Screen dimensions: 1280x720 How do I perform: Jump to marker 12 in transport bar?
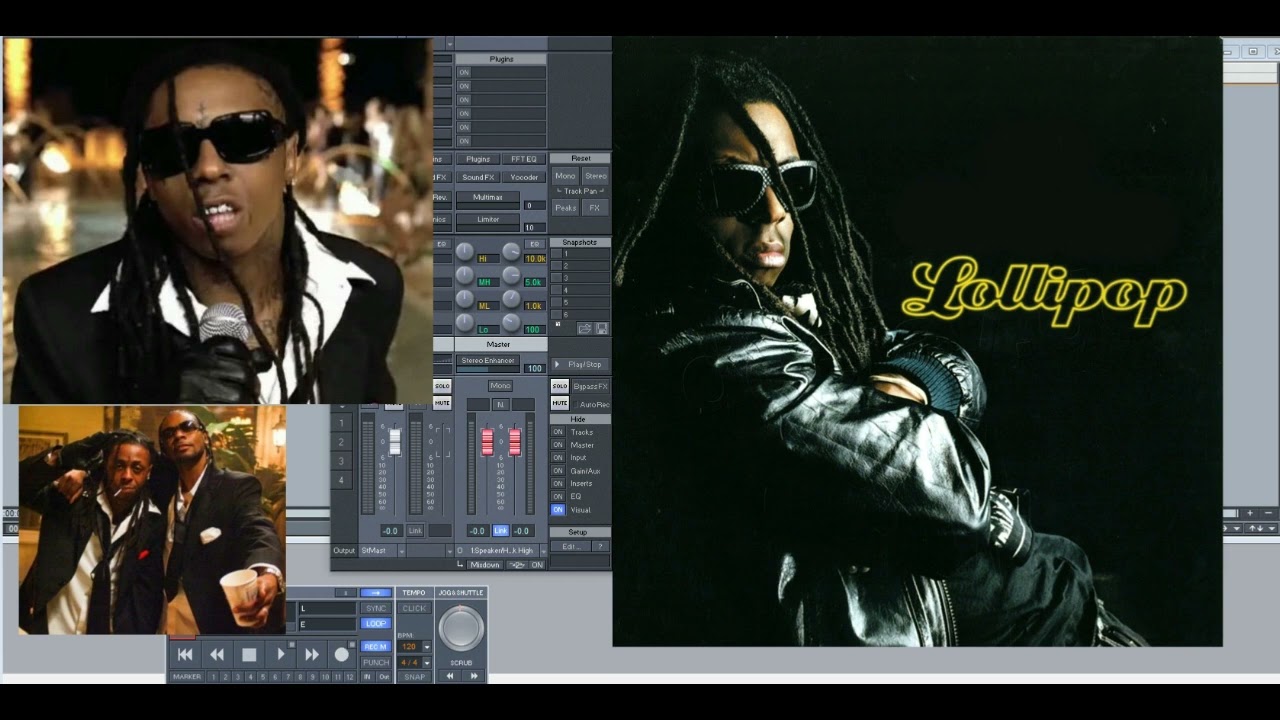(x=350, y=677)
